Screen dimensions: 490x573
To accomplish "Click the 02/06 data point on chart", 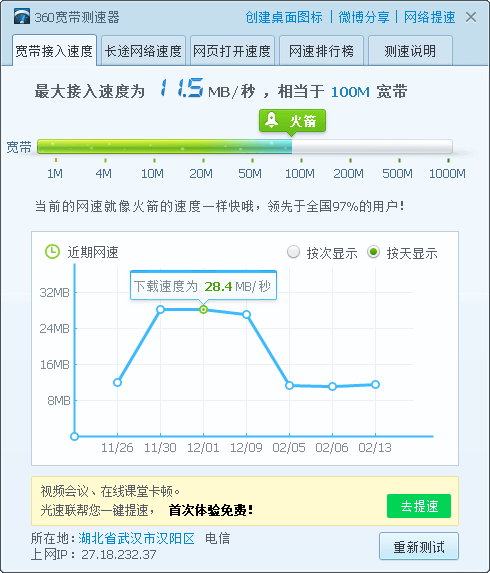I will [x=333, y=386].
